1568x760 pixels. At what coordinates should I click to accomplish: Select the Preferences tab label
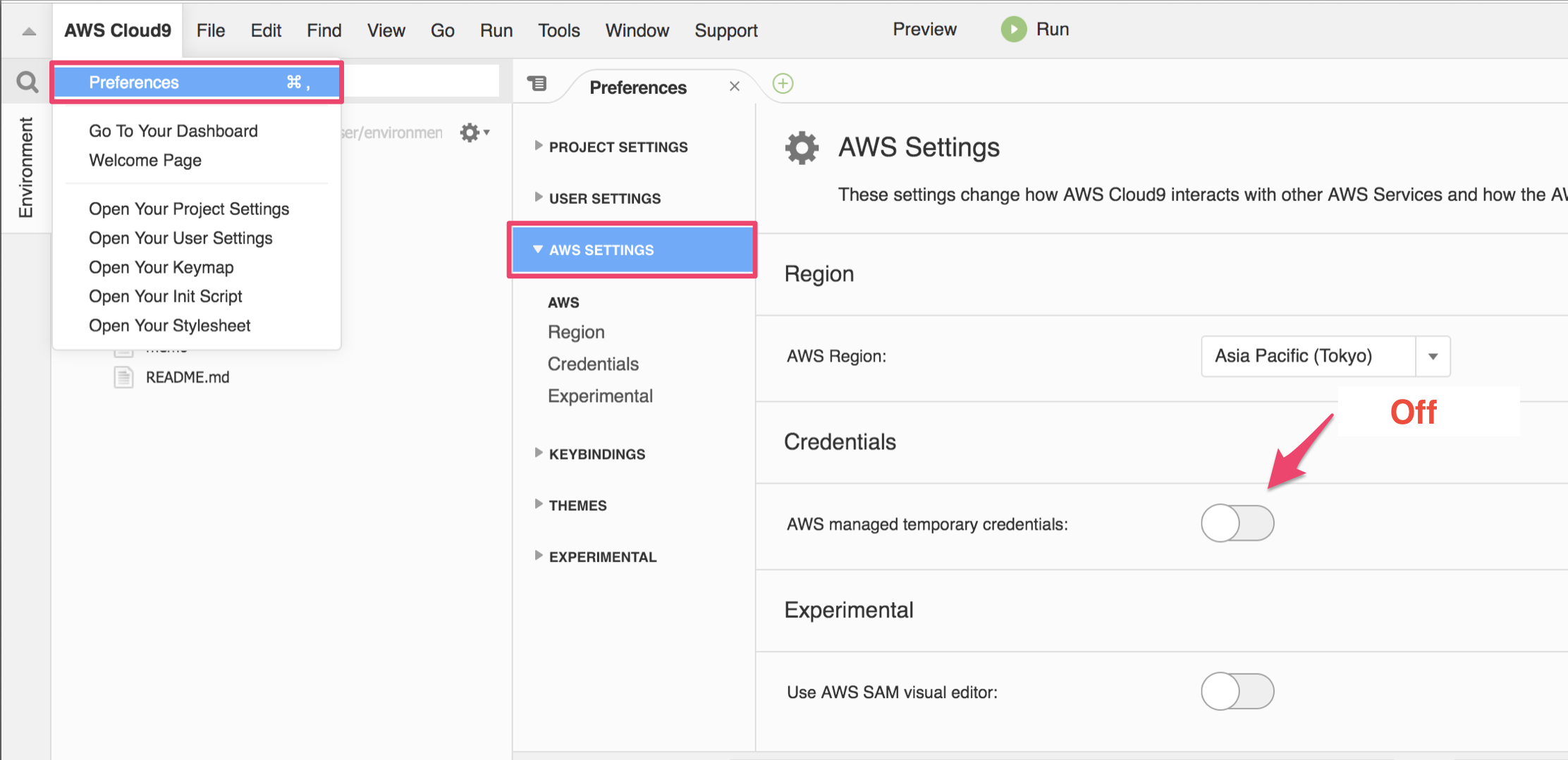(x=638, y=87)
